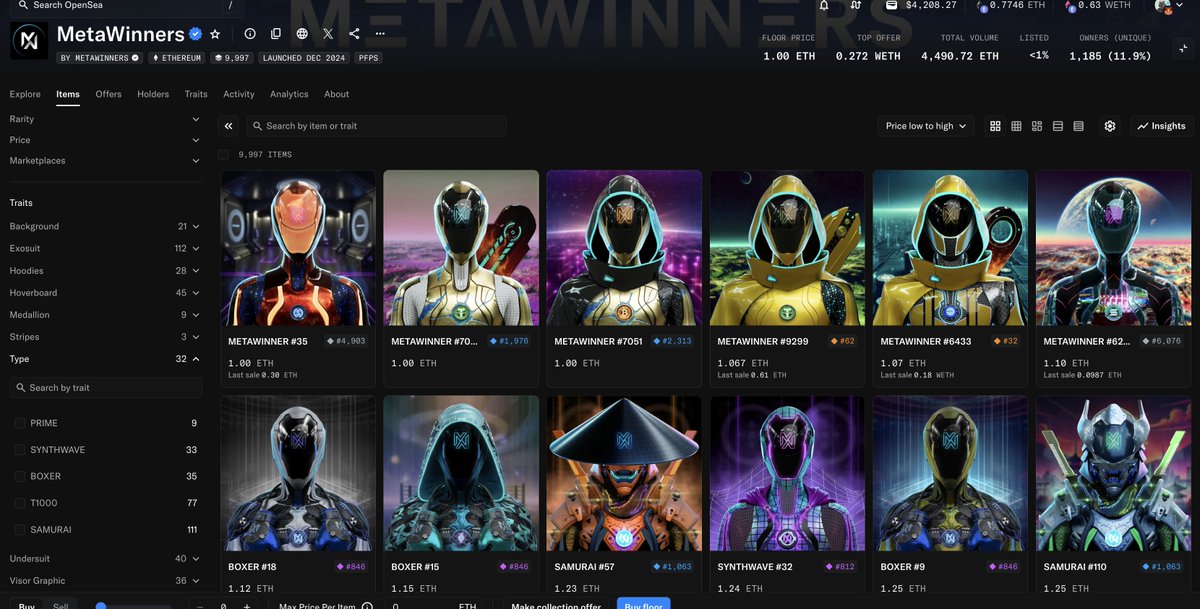The image size is (1200, 609).
Task: Open the collection info icon
Action: pyautogui.click(x=250, y=34)
